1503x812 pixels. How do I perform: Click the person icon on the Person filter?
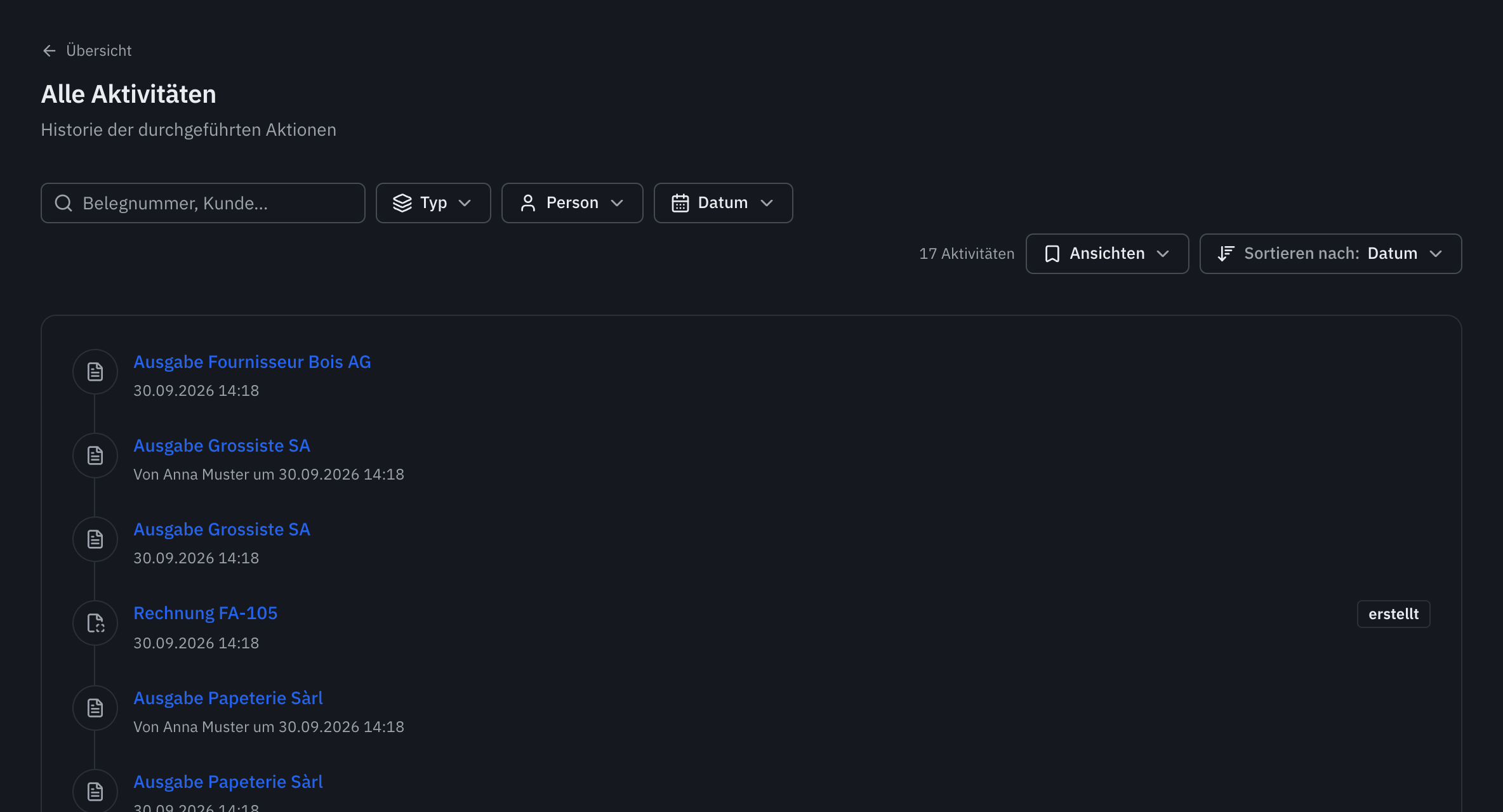pos(528,203)
